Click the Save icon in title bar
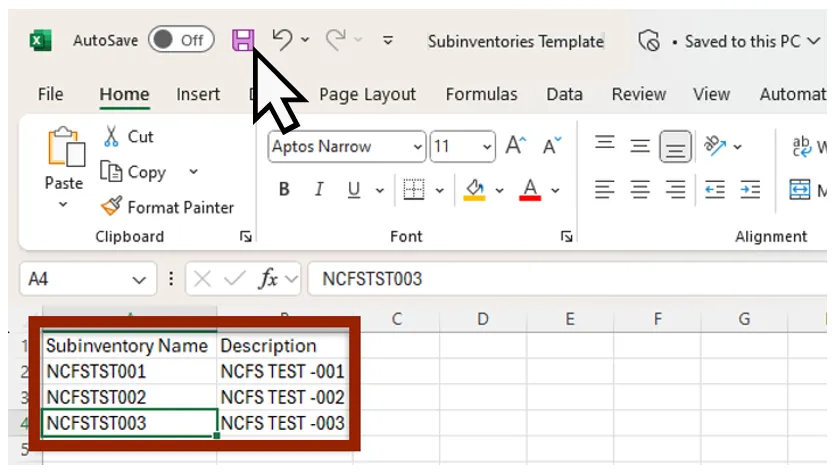Image resolution: width=836 pixels, height=474 pixels. pos(243,40)
